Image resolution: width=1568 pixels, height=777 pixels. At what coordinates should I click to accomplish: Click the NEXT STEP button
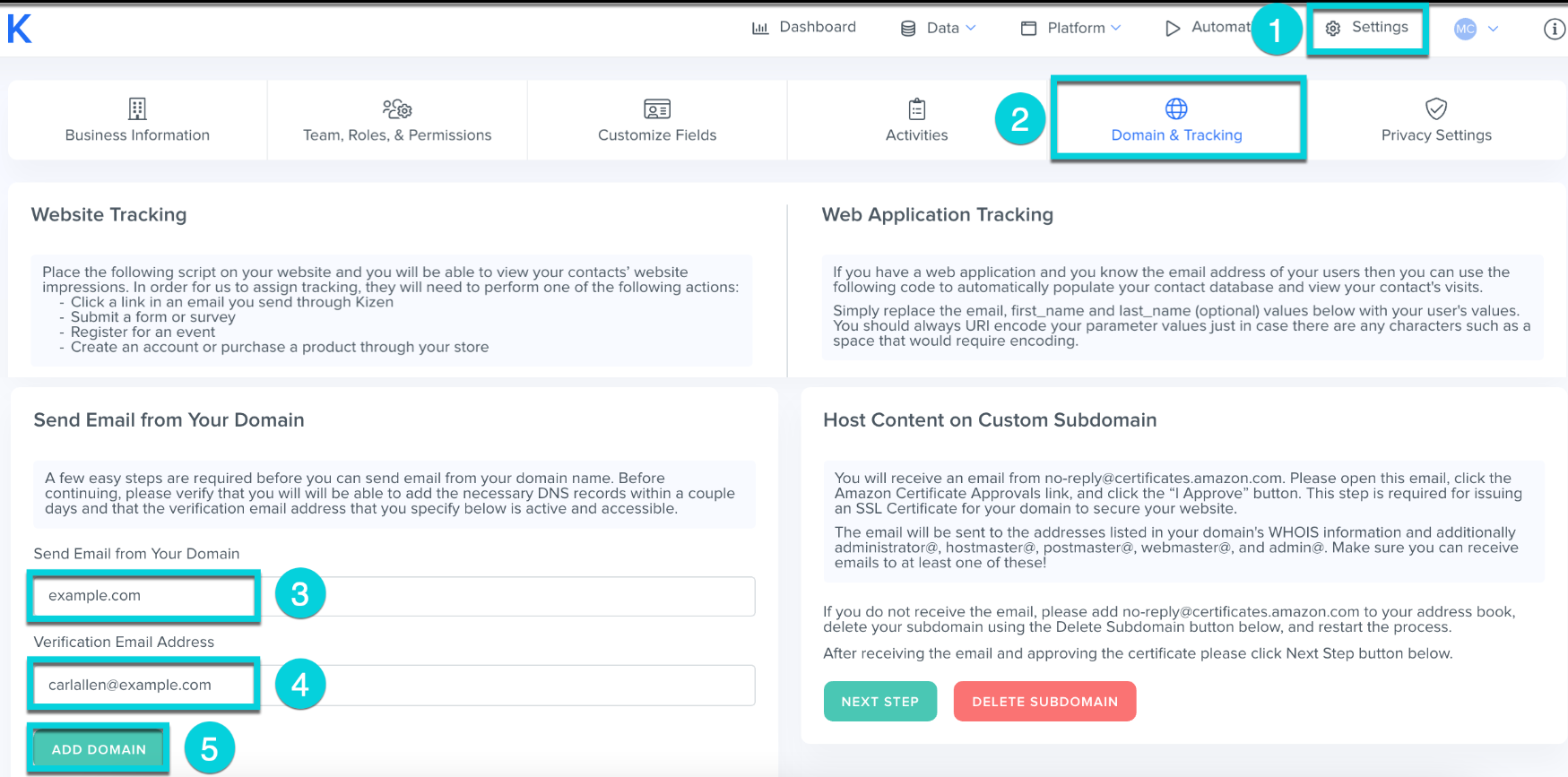(x=880, y=702)
